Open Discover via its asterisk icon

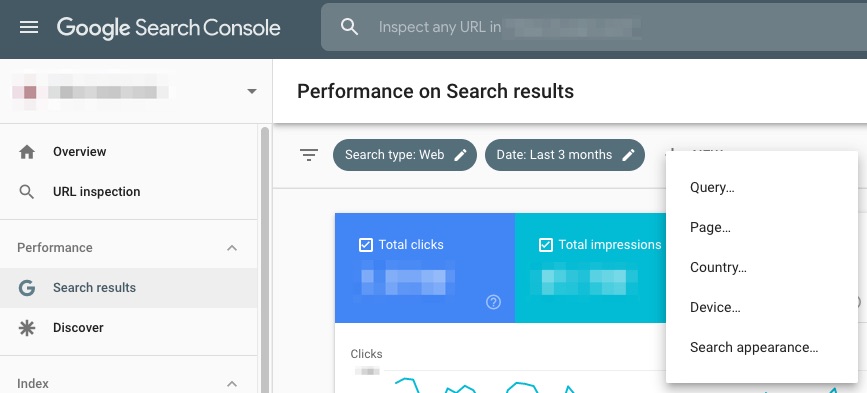[x=27, y=328]
